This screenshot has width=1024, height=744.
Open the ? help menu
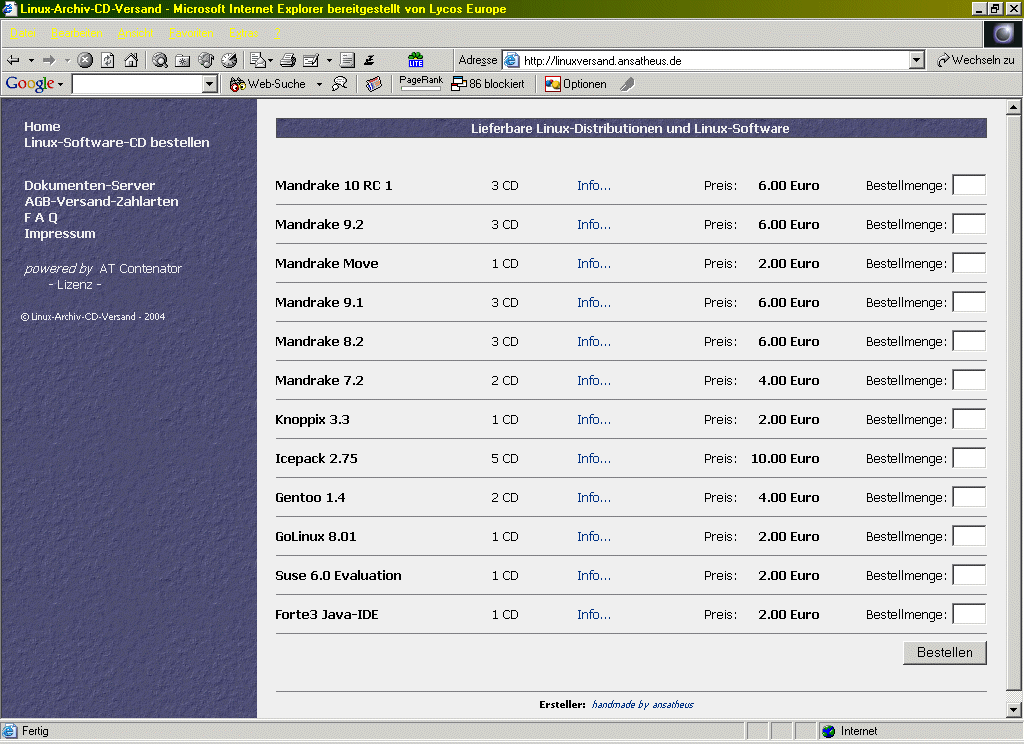(278, 33)
